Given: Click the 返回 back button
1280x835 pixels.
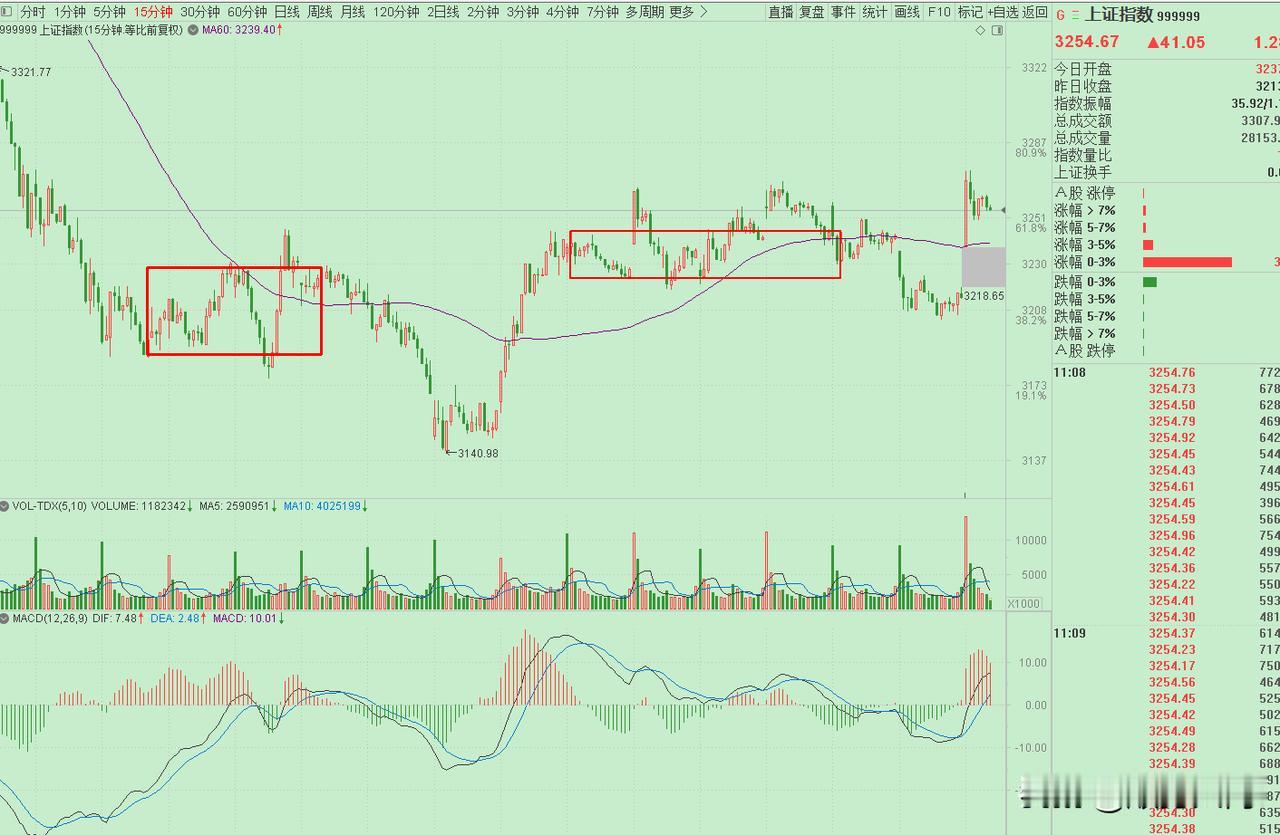Looking at the screenshot, I should [1035, 12].
